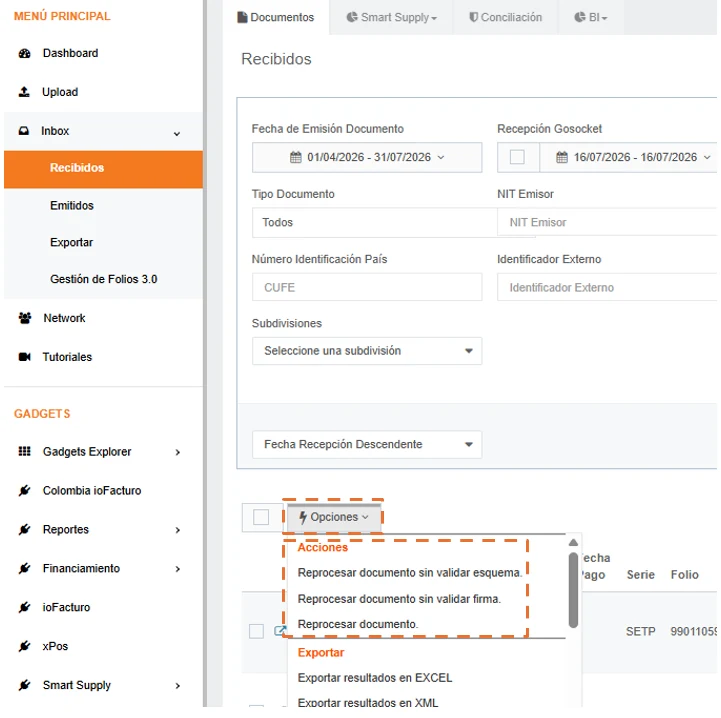Image resolution: width=721 pixels, height=718 pixels.
Task: Expand the sidebar Smart Supply submenu arrow
Action: pyautogui.click(x=177, y=686)
